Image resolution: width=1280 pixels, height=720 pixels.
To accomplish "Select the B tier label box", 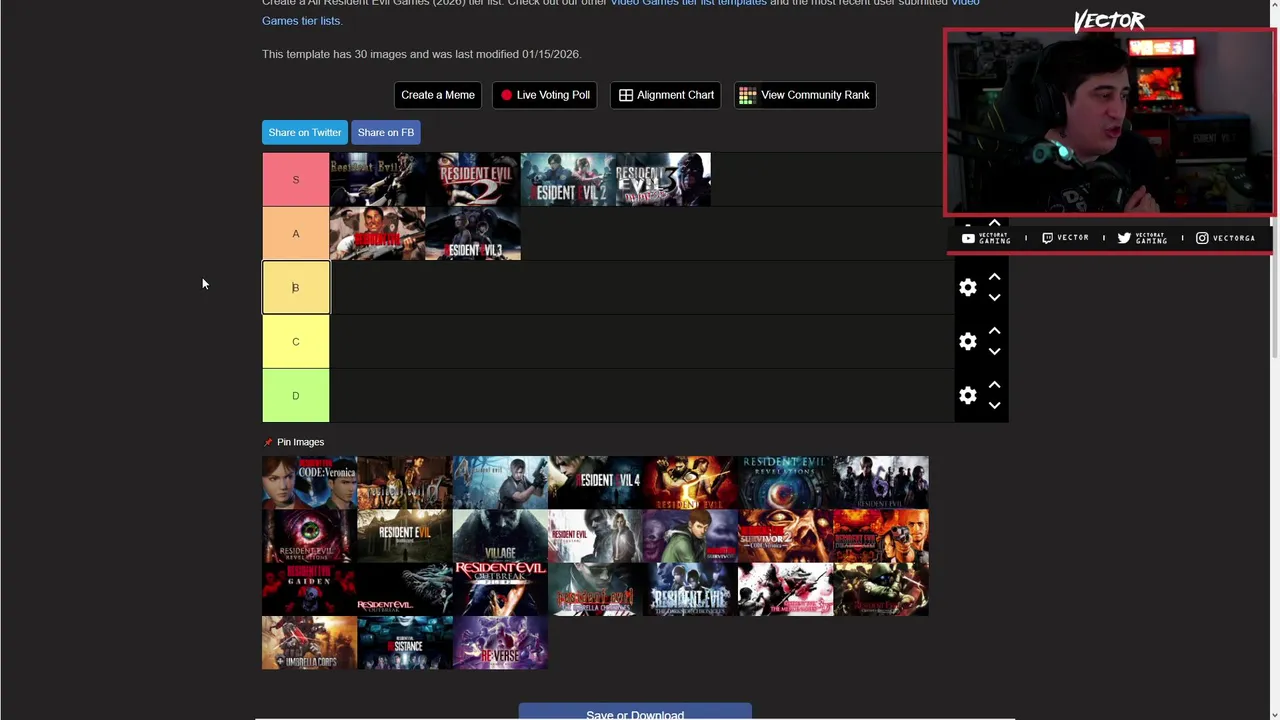I will [x=296, y=288].
